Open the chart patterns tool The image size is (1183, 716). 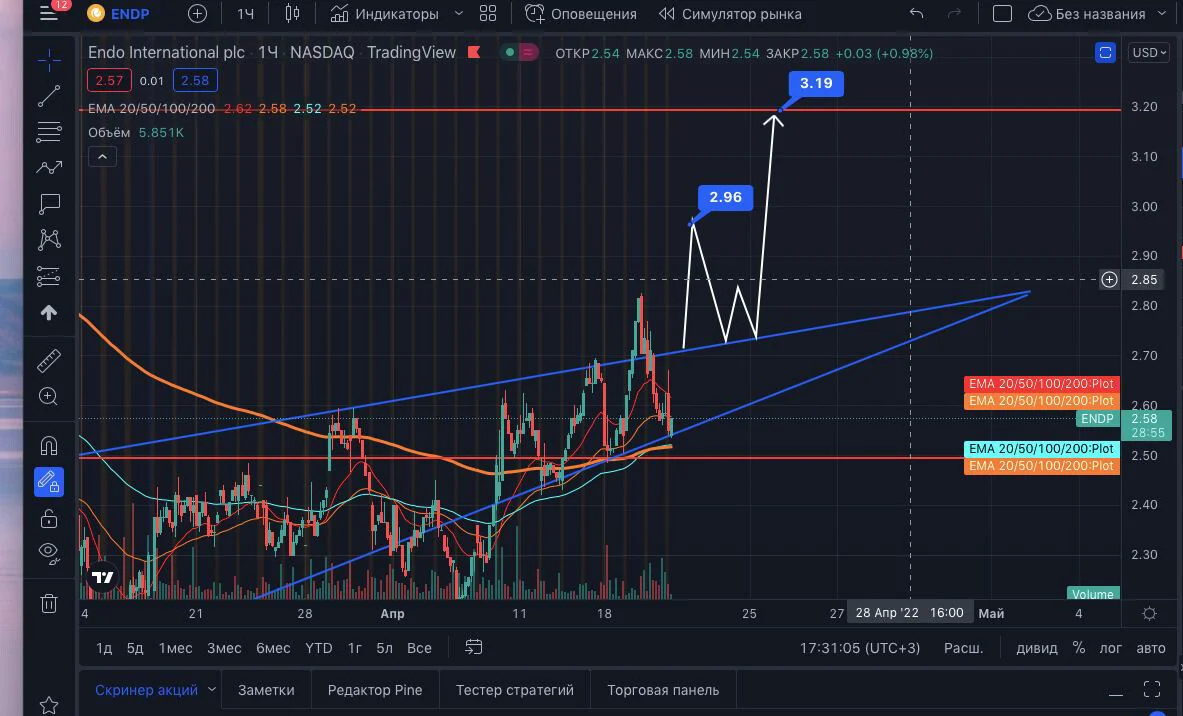49,240
